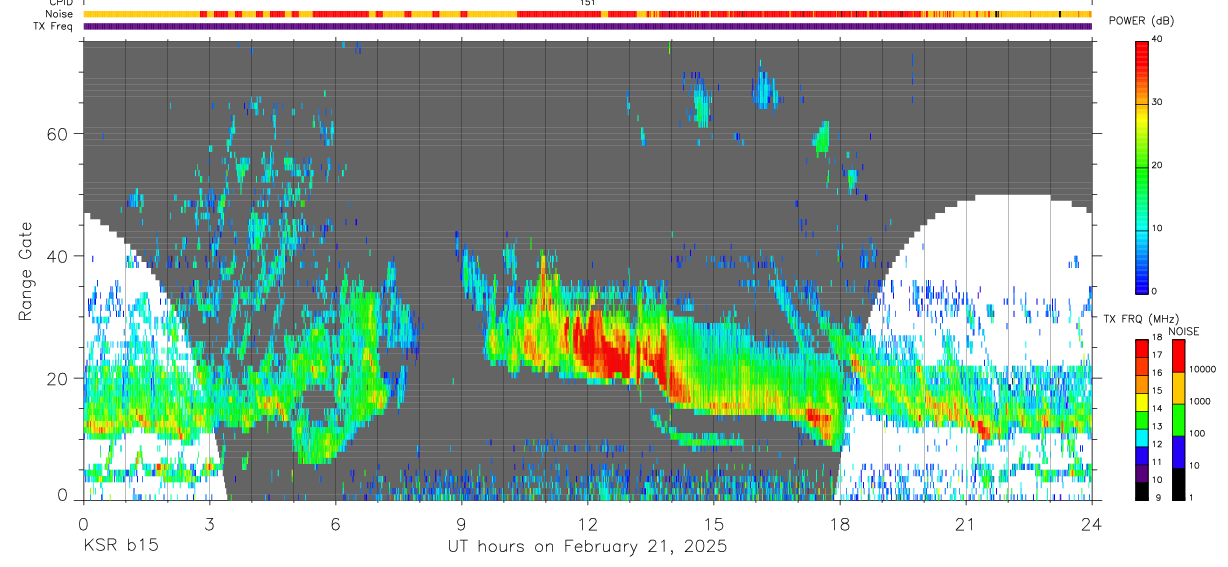The height and width of the screenshot is (567, 1228).
Task: Click the "KSR b15" radar label
Action: [x=120, y=546]
